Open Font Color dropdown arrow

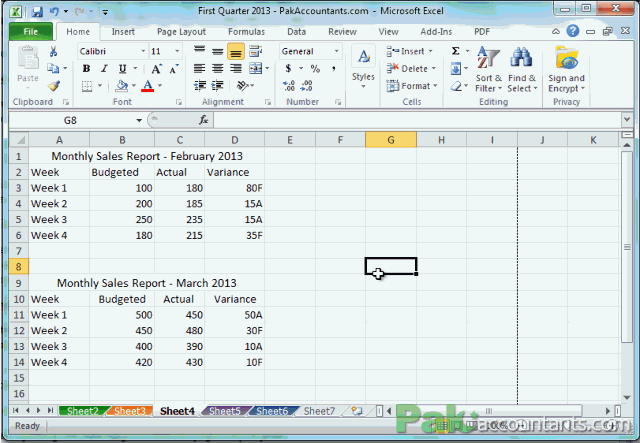point(160,86)
